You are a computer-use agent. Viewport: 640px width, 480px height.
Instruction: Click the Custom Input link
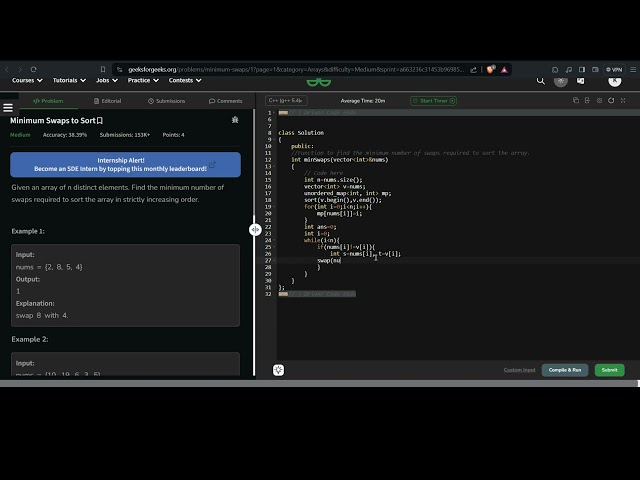pos(519,370)
